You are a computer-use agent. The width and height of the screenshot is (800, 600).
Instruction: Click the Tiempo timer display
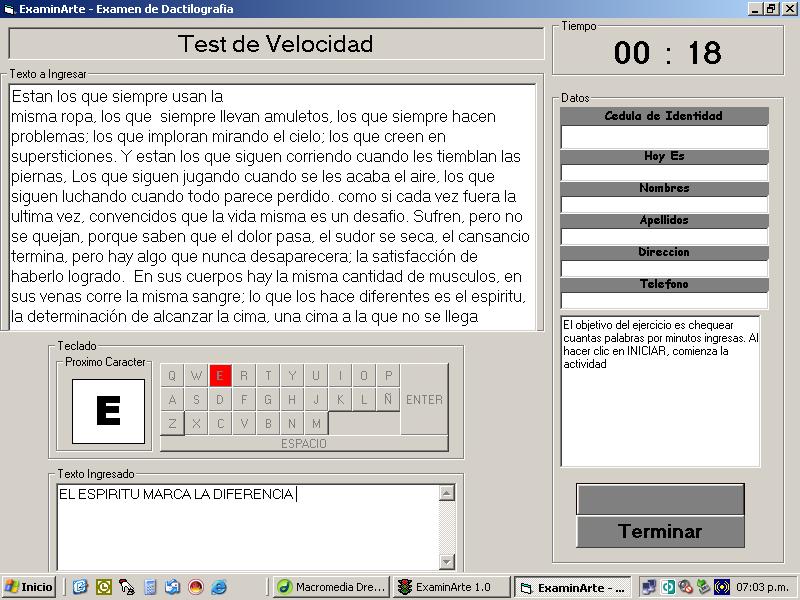click(667, 53)
